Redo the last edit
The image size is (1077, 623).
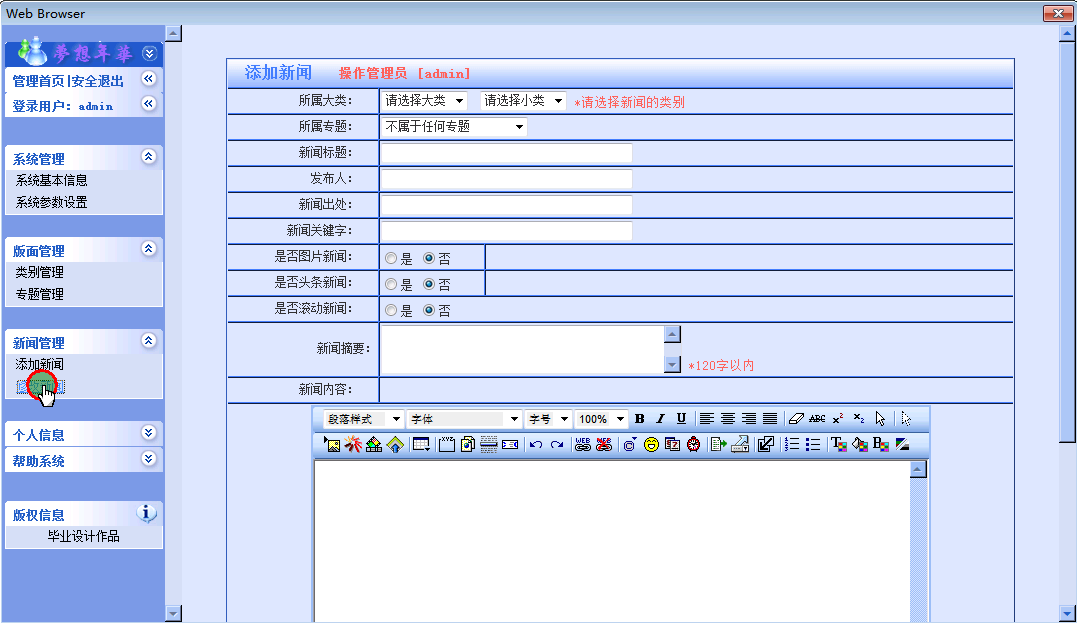pos(557,444)
